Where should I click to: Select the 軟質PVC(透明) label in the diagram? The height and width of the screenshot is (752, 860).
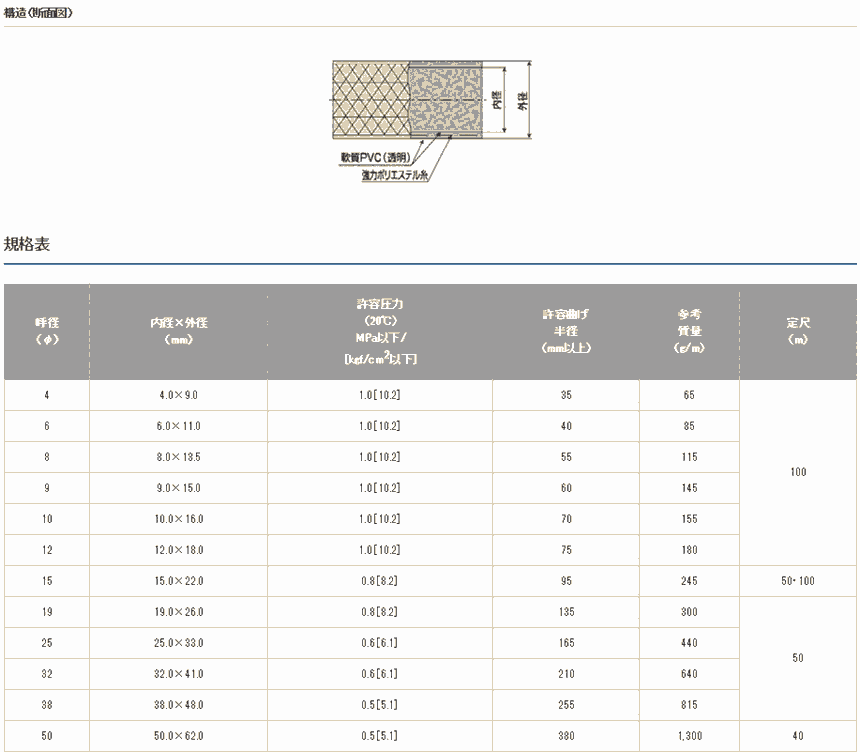pos(376,158)
